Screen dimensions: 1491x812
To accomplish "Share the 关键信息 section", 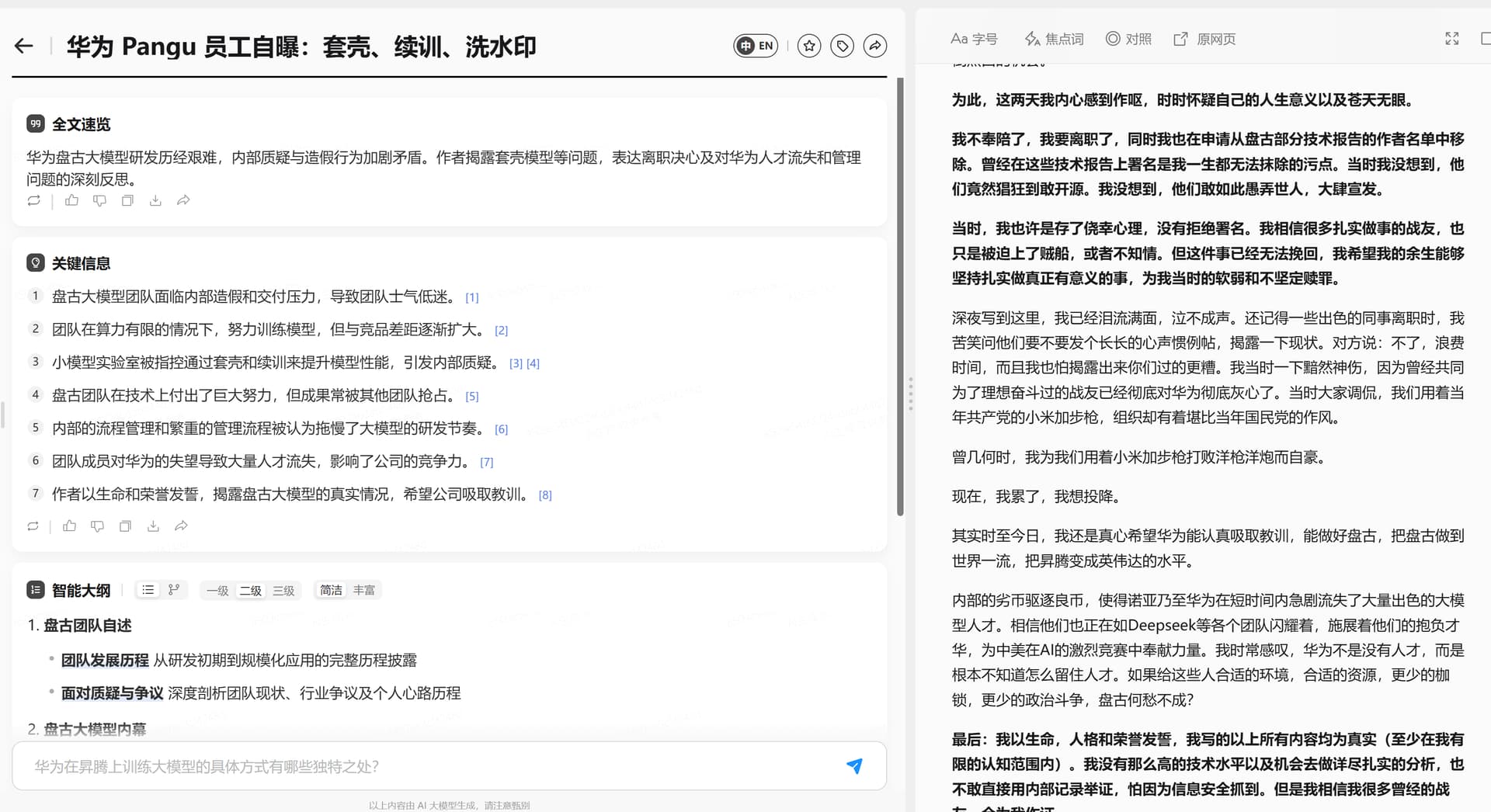I will tap(181, 526).
